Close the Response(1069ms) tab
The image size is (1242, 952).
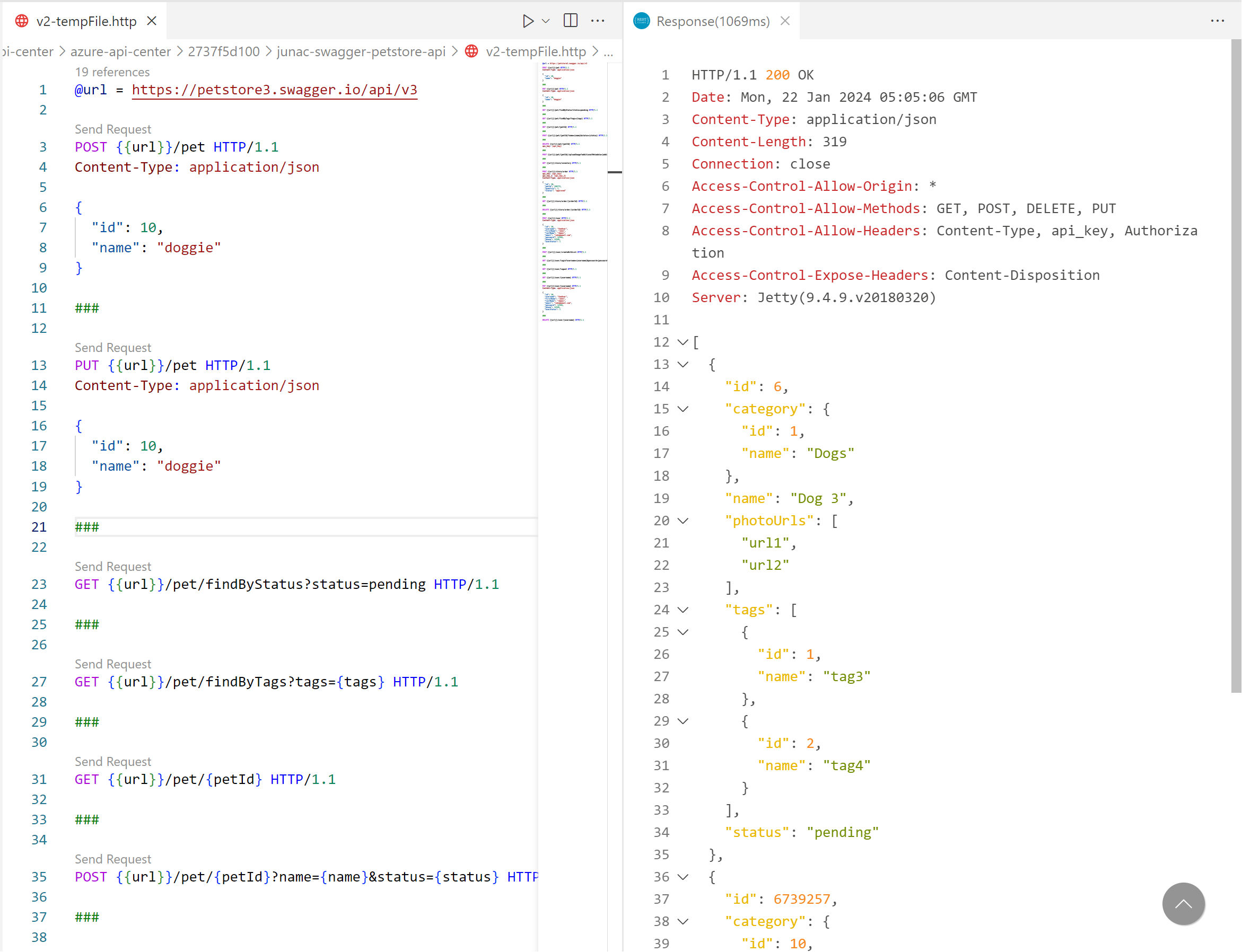tap(785, 21)
